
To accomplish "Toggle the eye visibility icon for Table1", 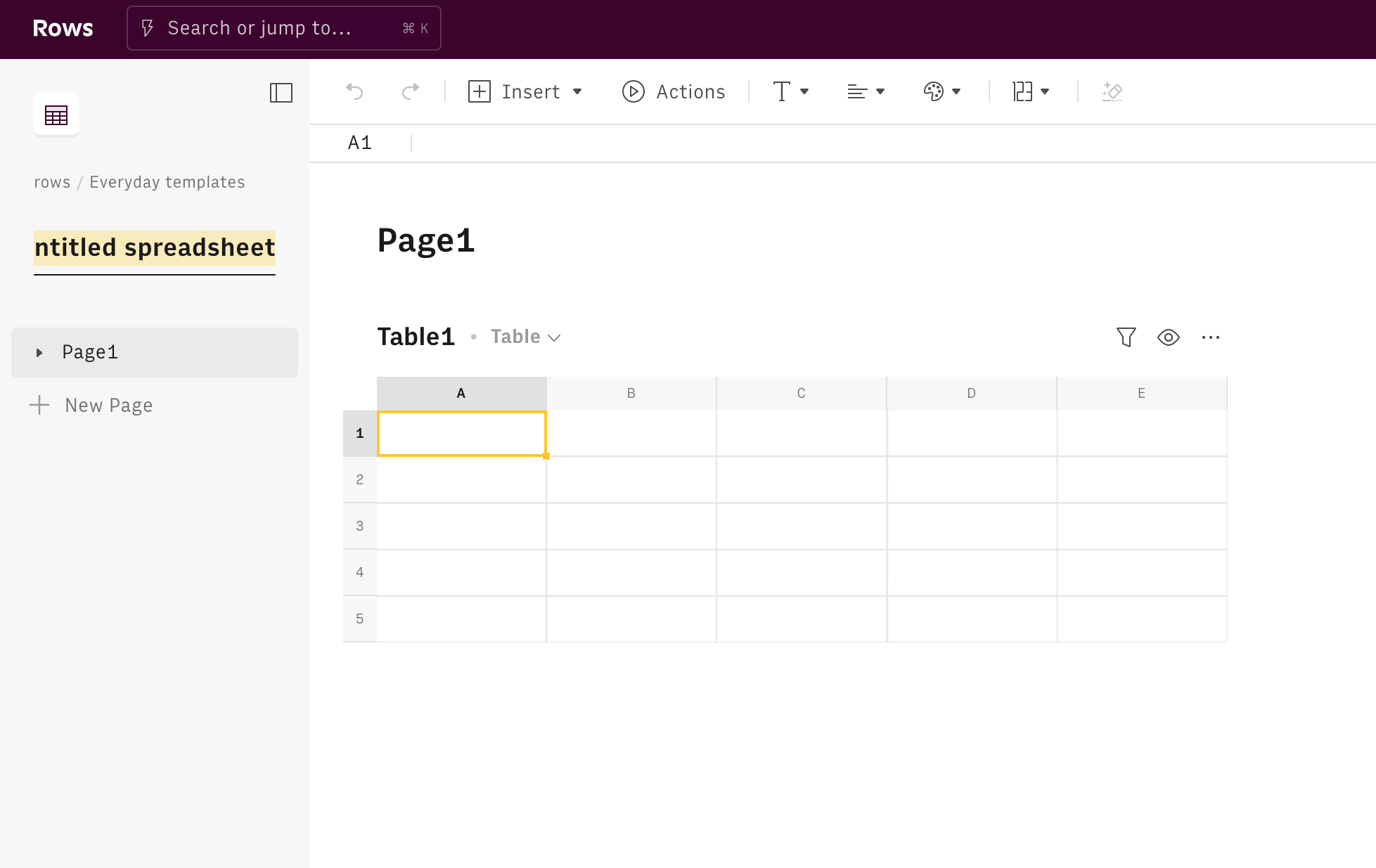I will click(x=1168, y=337).
